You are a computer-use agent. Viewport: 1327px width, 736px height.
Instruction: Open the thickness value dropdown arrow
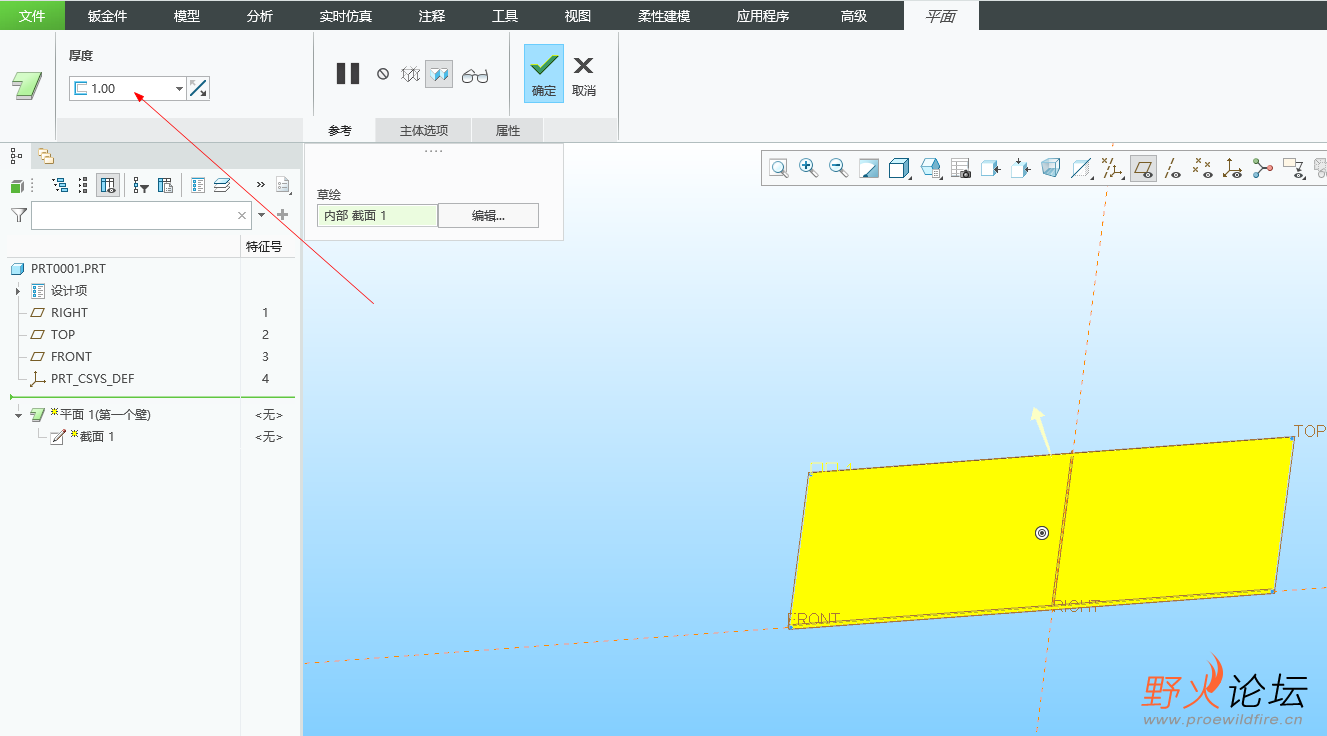click(179, 89)
